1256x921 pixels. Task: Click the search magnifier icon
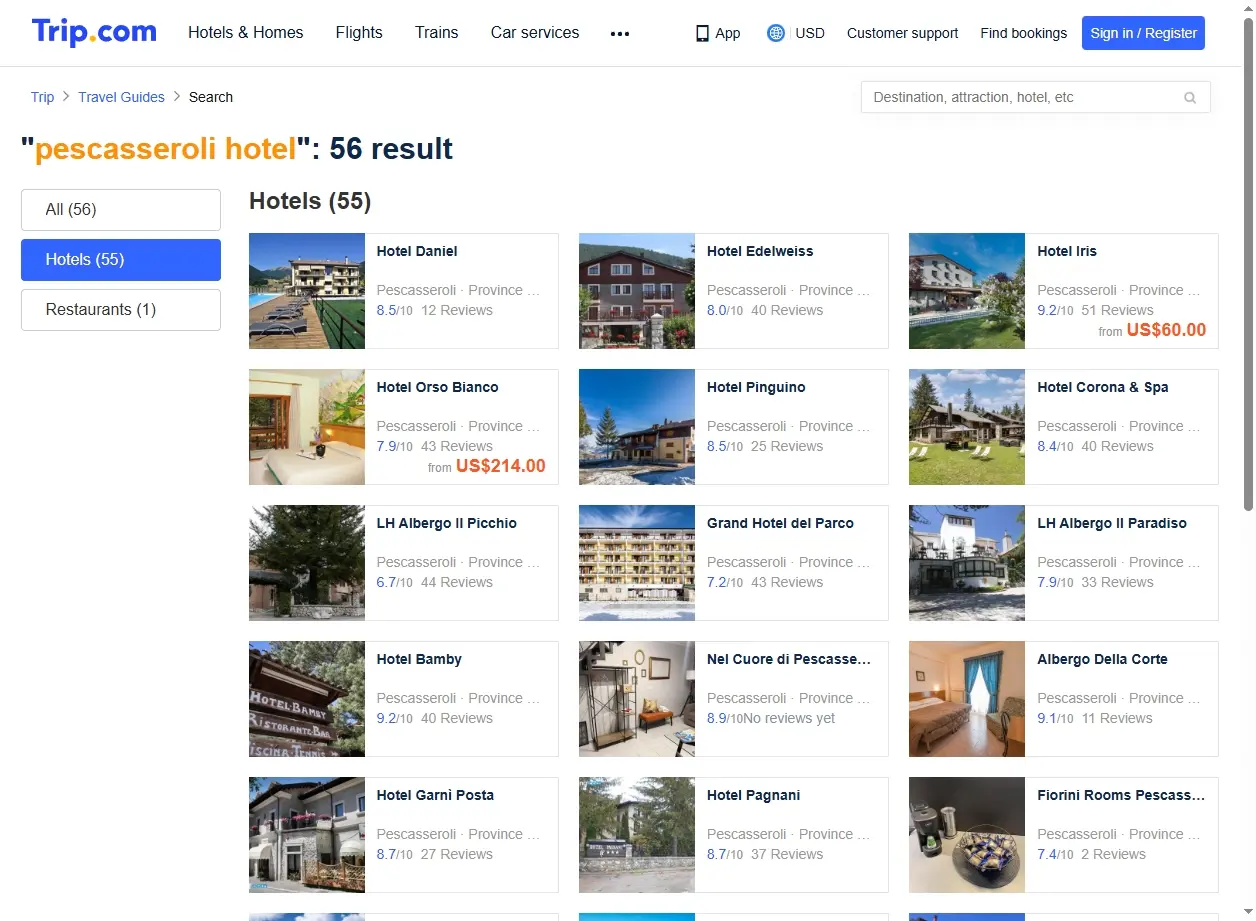pyautogui.click(x=1190, y=97)
